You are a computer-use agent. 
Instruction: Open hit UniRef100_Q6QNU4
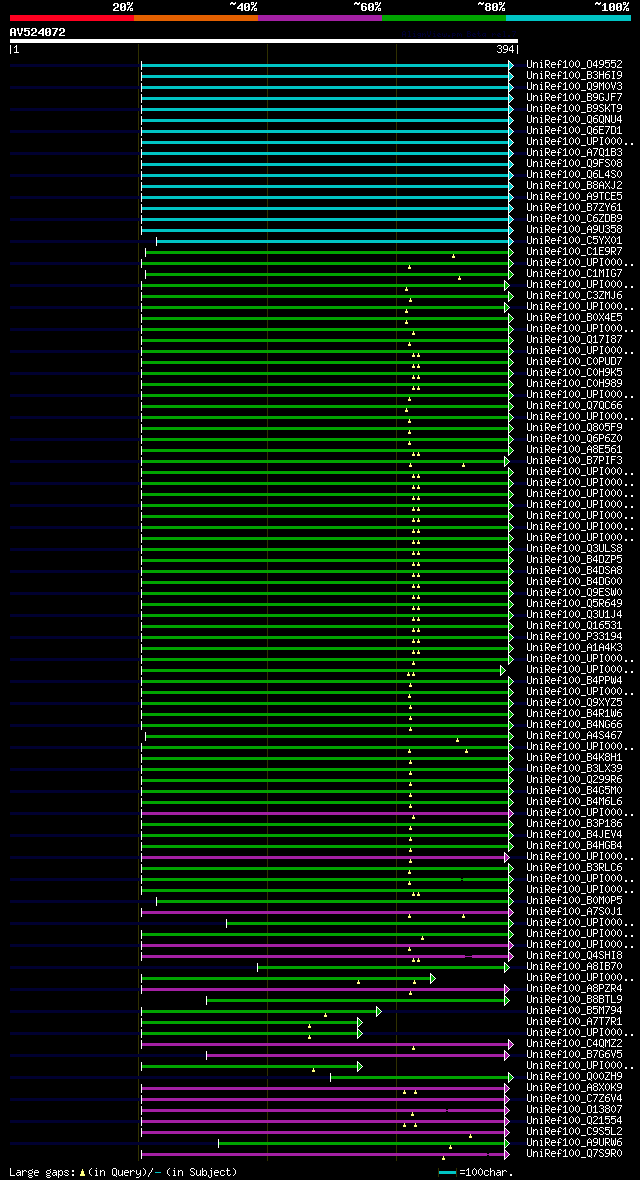tap(574, 120)
